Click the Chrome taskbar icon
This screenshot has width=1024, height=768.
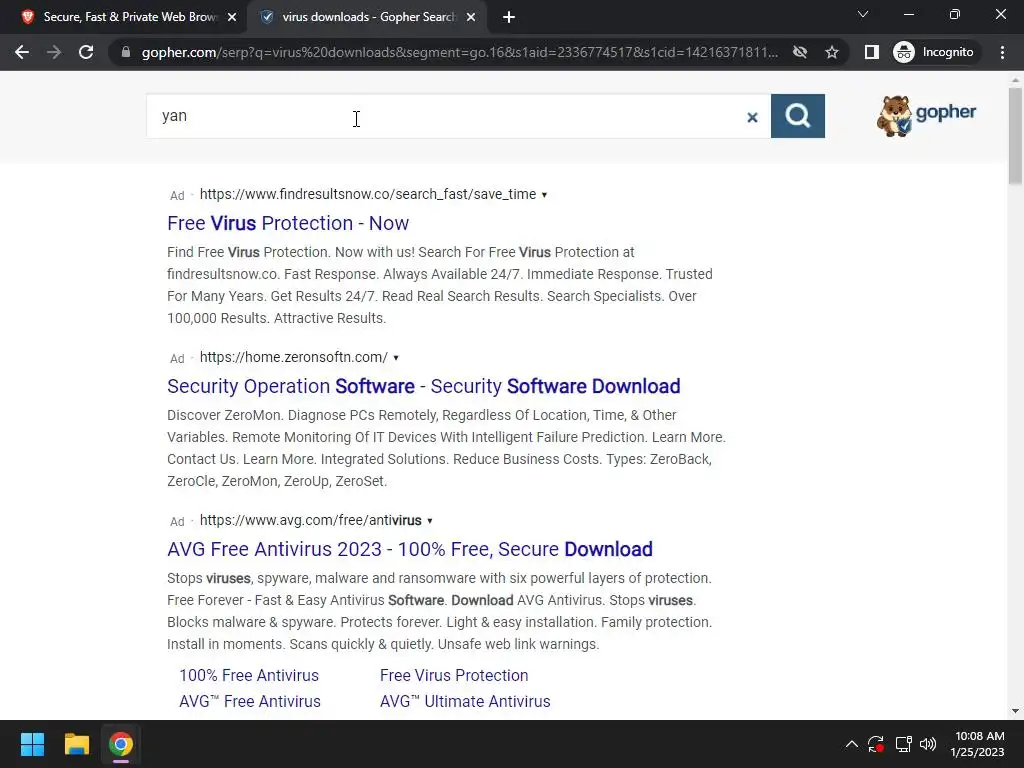point(121,744)
